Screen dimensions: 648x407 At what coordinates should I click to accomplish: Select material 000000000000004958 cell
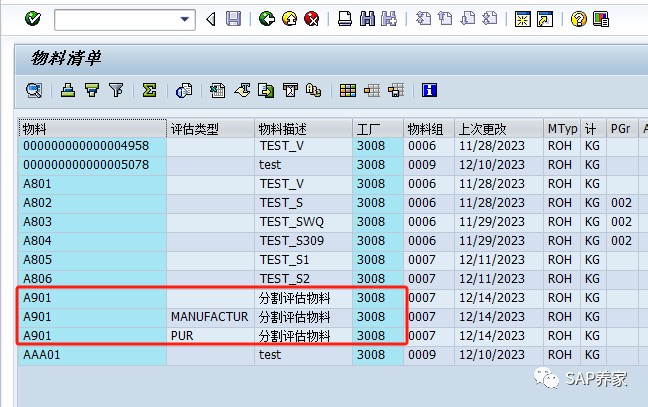pyautogui.click(x=92, y=146)
